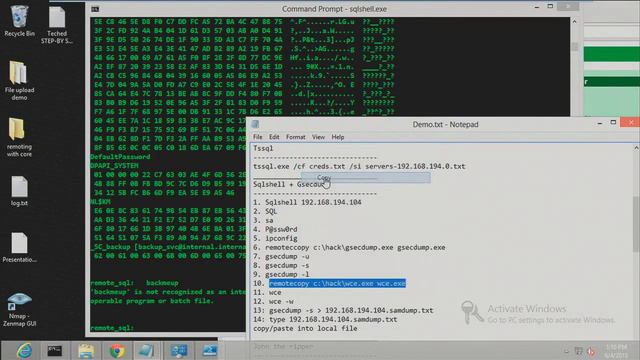The height and width of the screenshot is (360, 640).
Task: Open Google Chrome from the taskbar
Action: [x=117, y=351]
